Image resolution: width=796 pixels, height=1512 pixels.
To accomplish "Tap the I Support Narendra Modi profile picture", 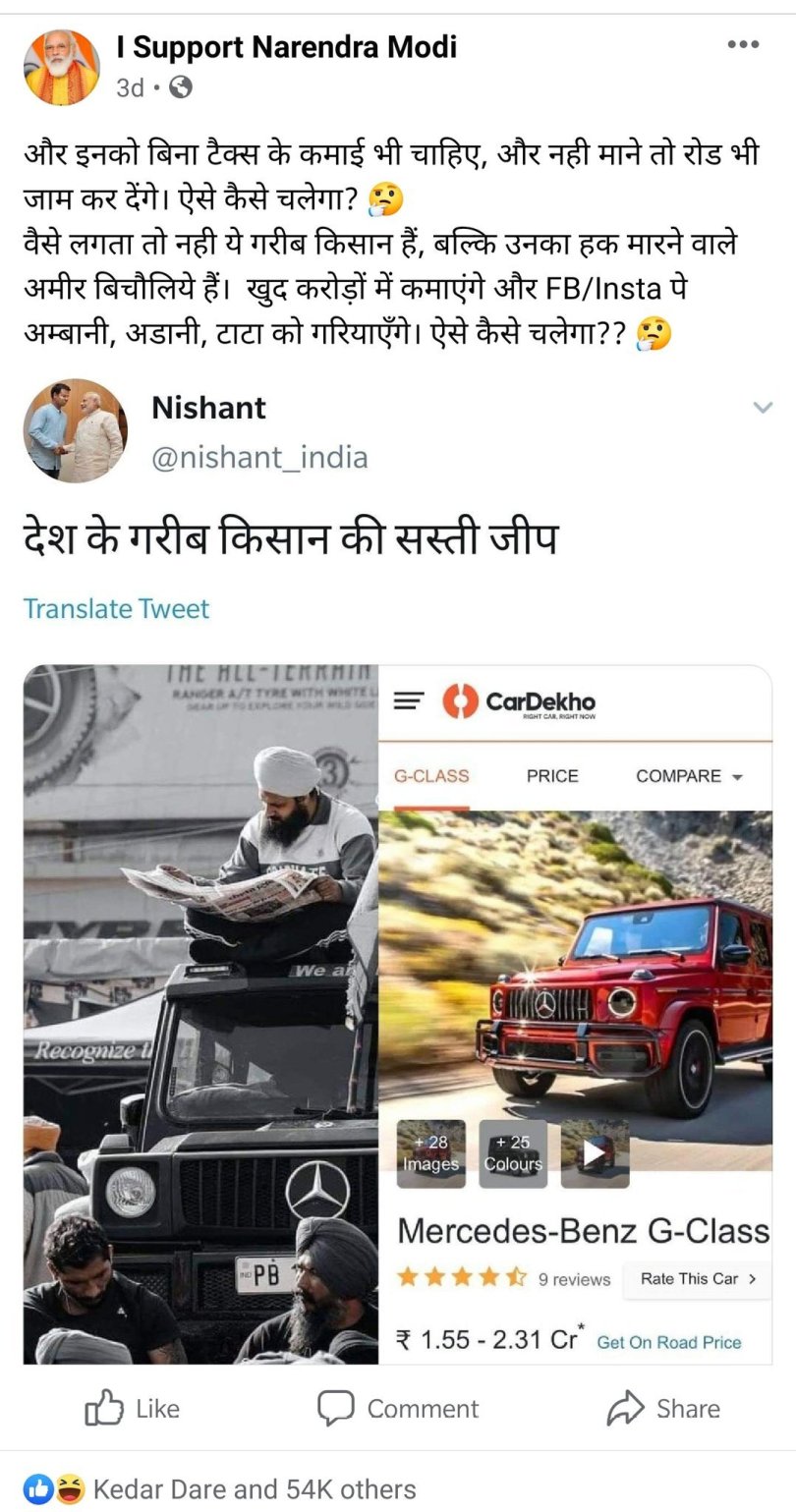I will click(61, 67).
